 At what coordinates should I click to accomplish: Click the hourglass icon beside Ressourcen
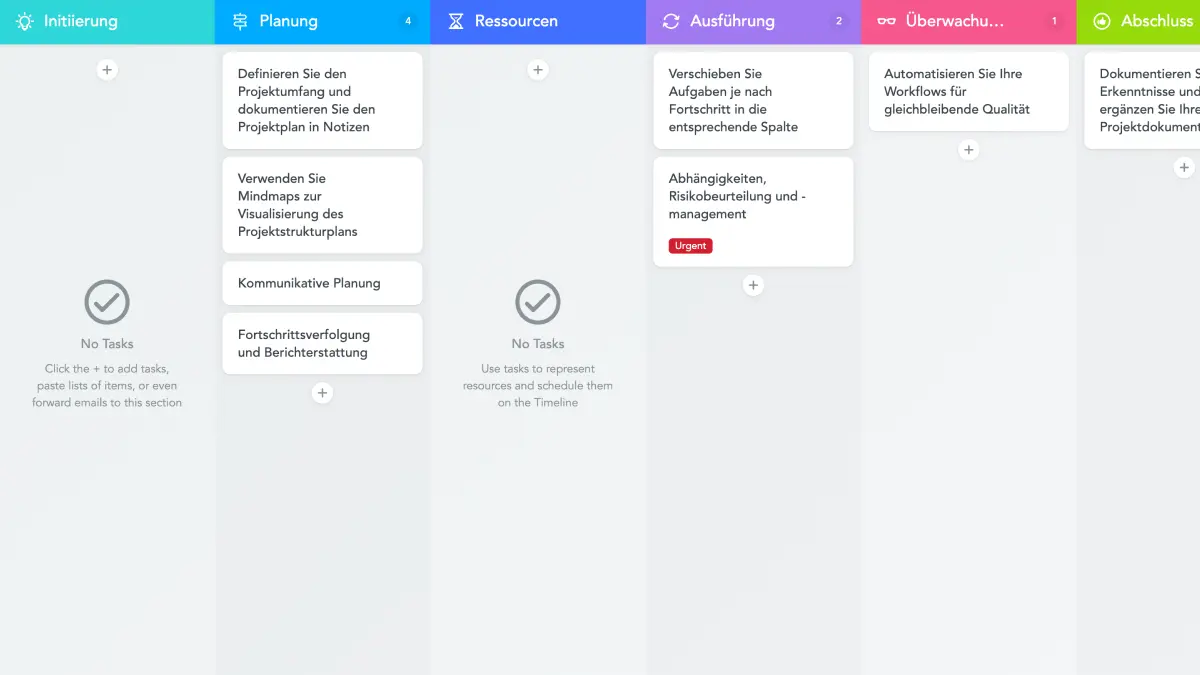coord(456,21)
